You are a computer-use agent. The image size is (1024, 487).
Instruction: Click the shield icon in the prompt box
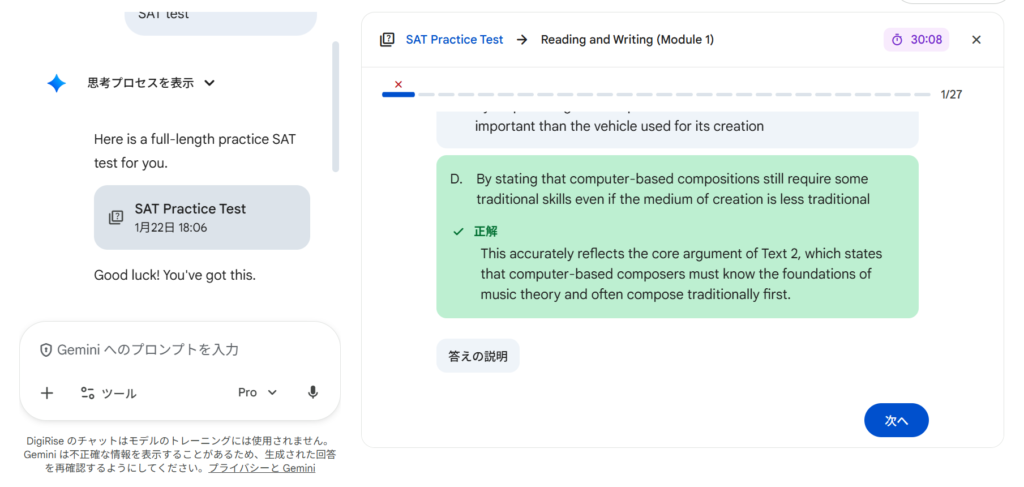click(x=46, y=350)
